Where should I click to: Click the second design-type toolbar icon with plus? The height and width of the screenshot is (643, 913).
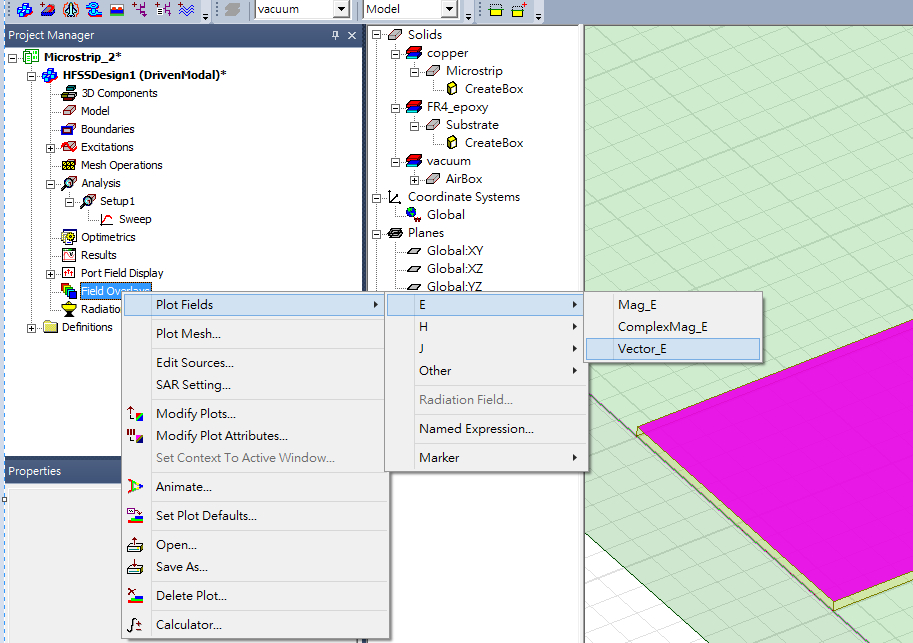click(48, 9)
